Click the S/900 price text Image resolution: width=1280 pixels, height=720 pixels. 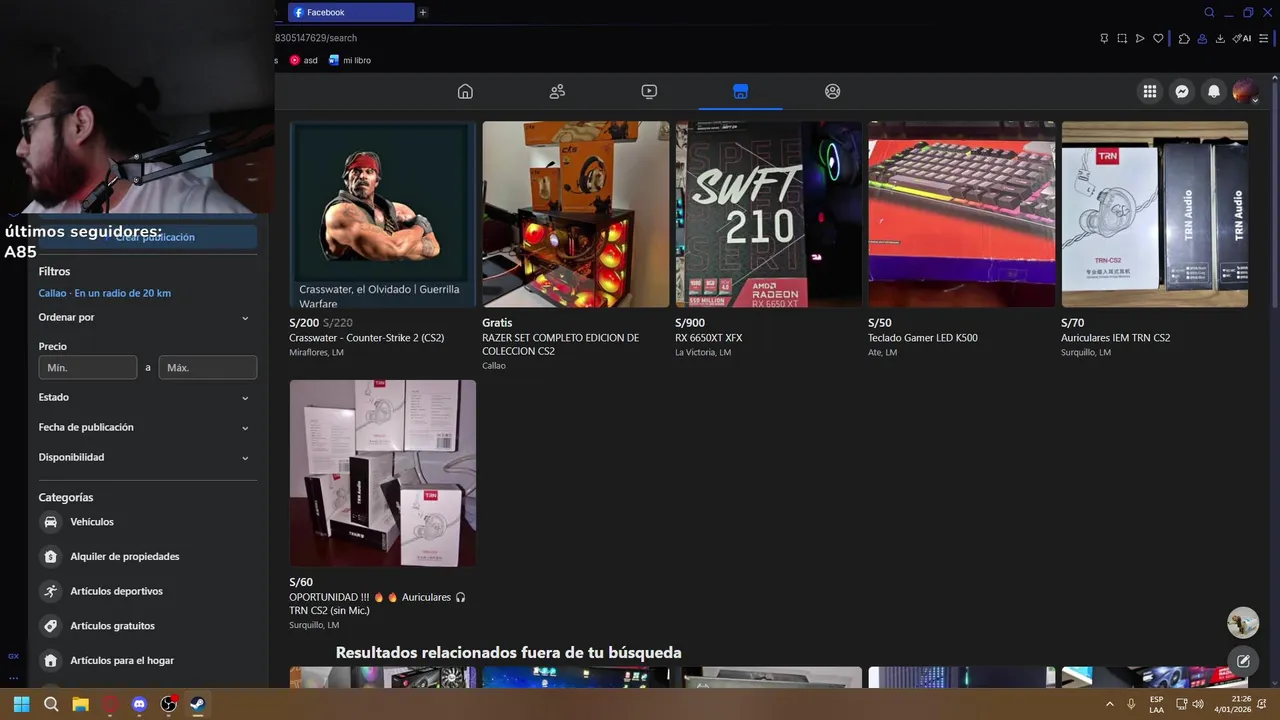click(690, 323)
